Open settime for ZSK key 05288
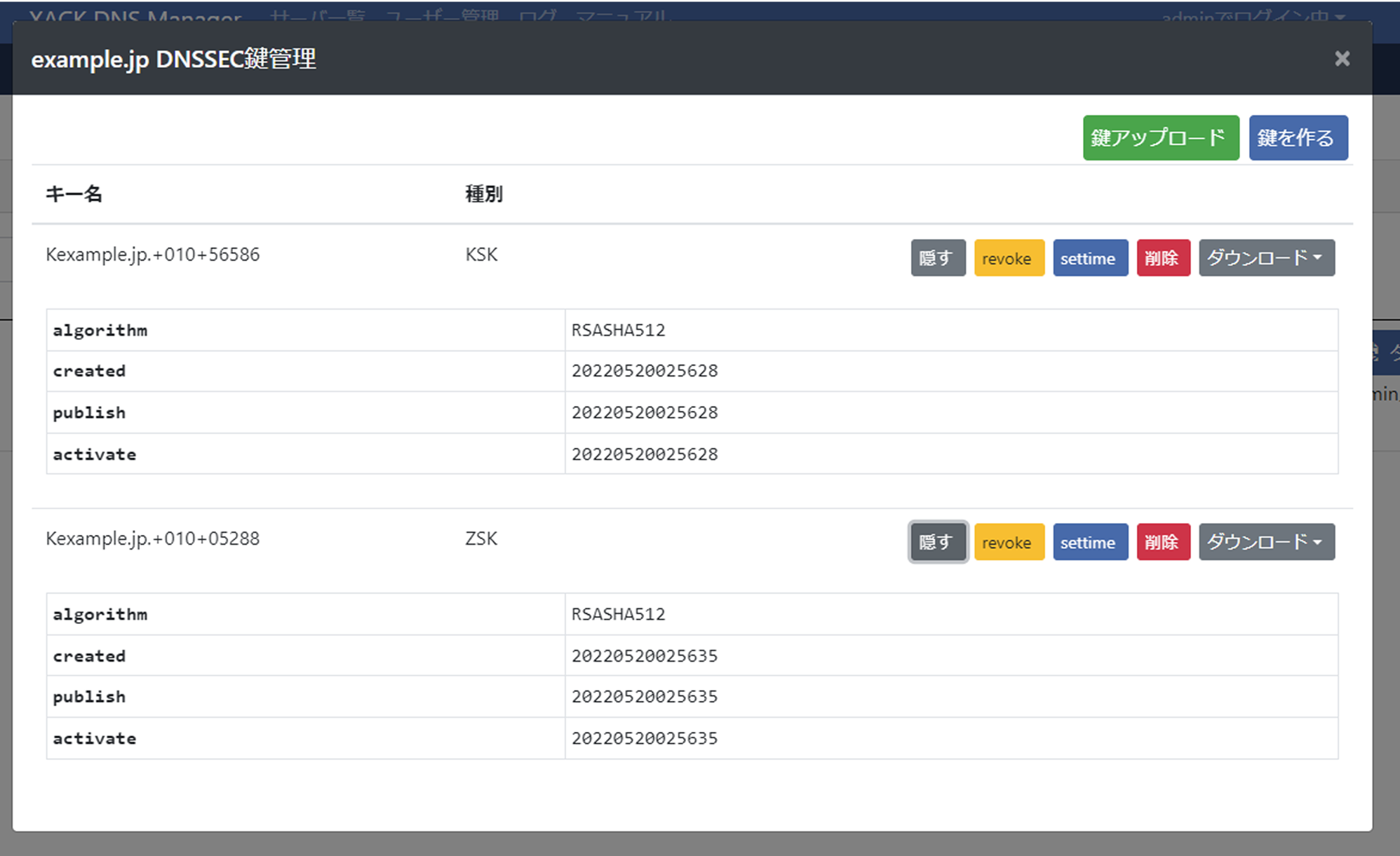Screen dimensions: 1400x856 [x=1090, y=542]
